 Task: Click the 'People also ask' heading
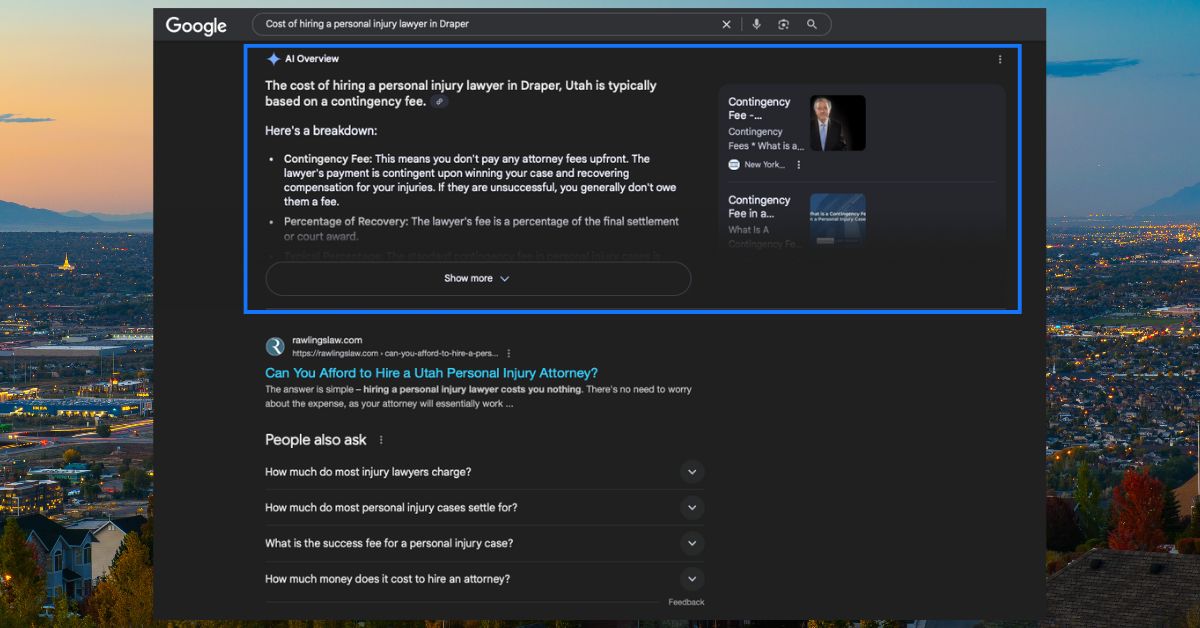pyautogui.click(x=316, y=440)
